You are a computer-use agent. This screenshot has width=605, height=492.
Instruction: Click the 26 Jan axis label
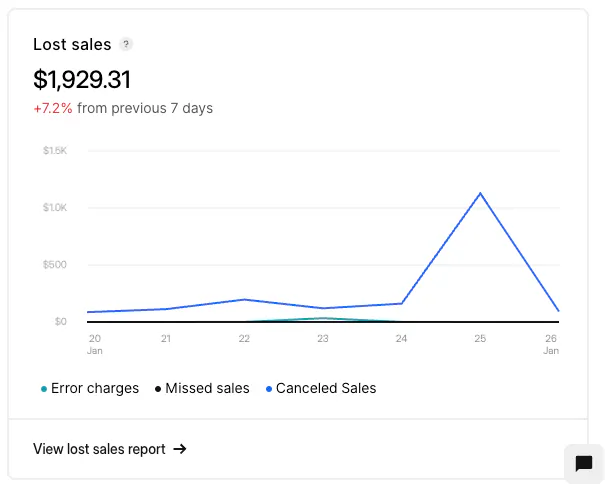pos(551,344)
